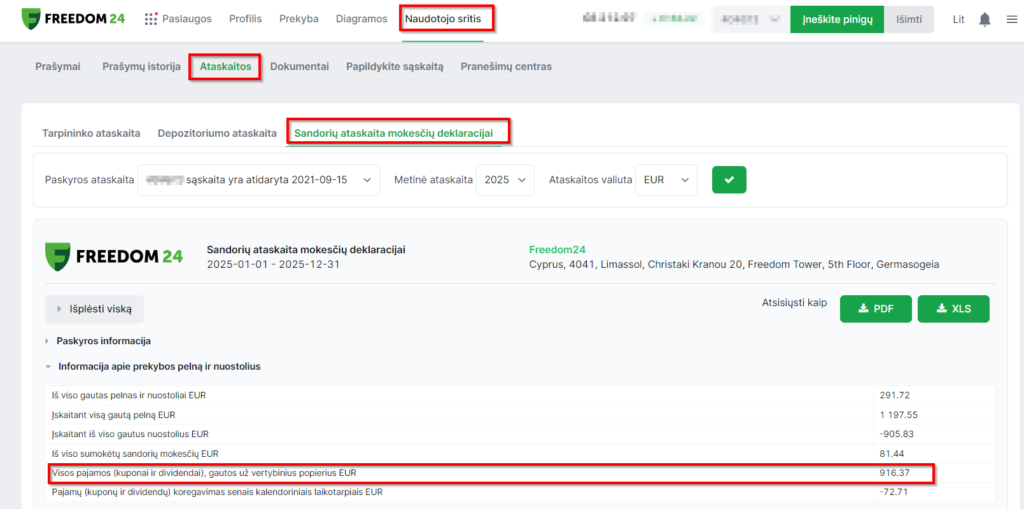Switch to the Tarpininko ataskaita tab

coord(91,132)
